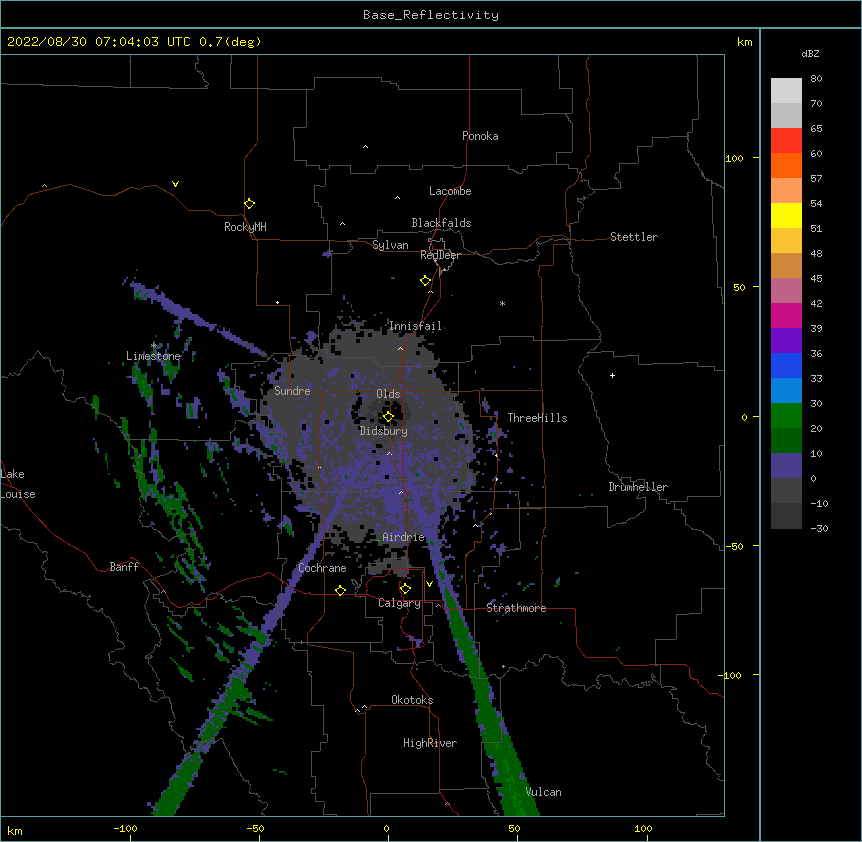Image resolution: width=862 pixels, height=842 pixels.
Task: Select the Stettler label
Action: (633, 237)
